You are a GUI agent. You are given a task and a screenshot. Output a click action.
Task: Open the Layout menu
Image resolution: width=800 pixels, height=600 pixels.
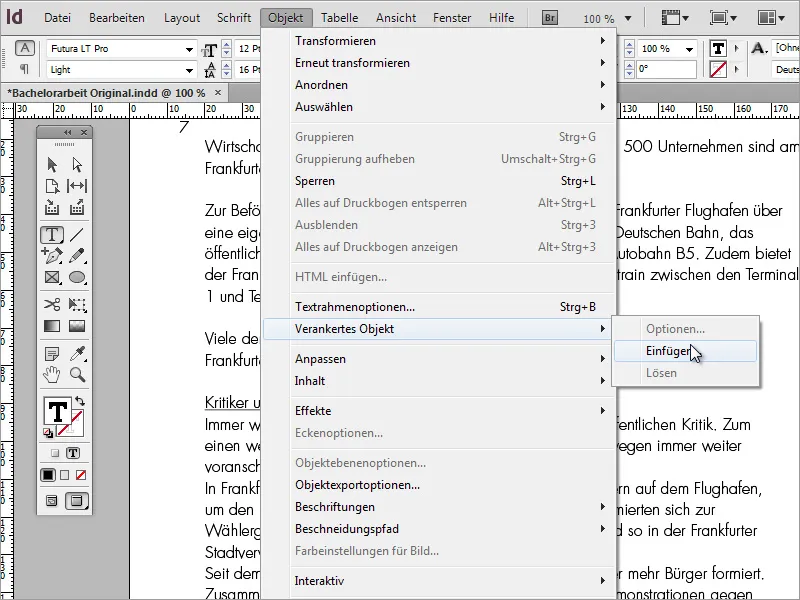pyautogui.click(x=182, y=18)
